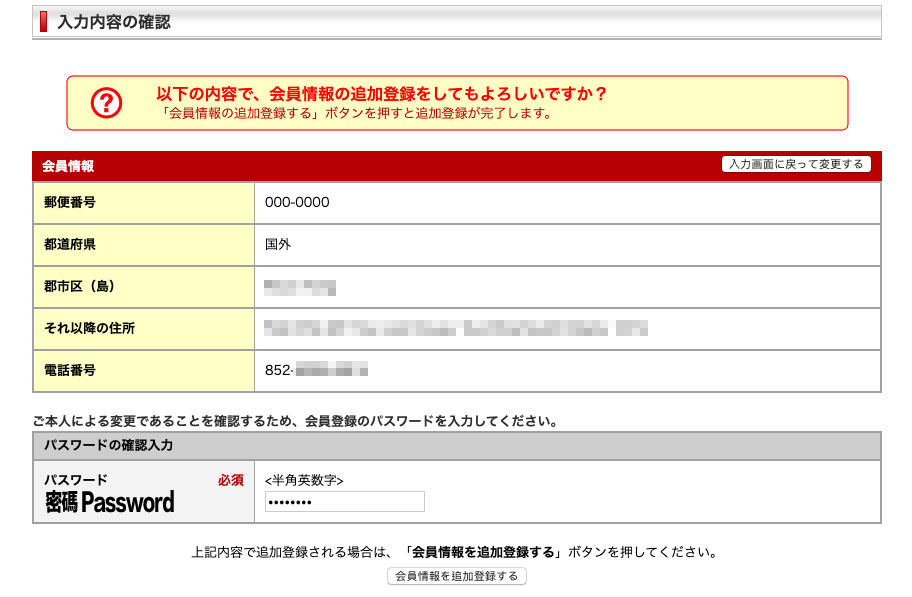Click the それ以降の住所 label cell
The height and width of the screenshot is (597, 912).
pos(144,329)
